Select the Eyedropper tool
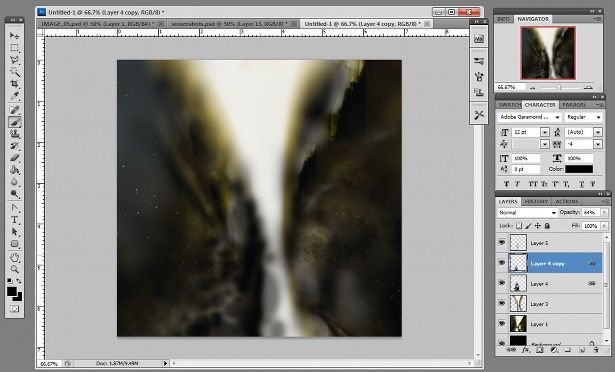Viewport: 615px width, 372px height. [x=15, y=95]
